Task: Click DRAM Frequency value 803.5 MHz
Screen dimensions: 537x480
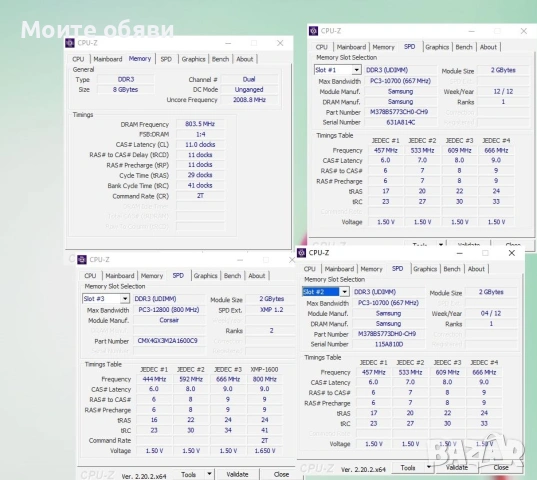Action: [200, 124]
